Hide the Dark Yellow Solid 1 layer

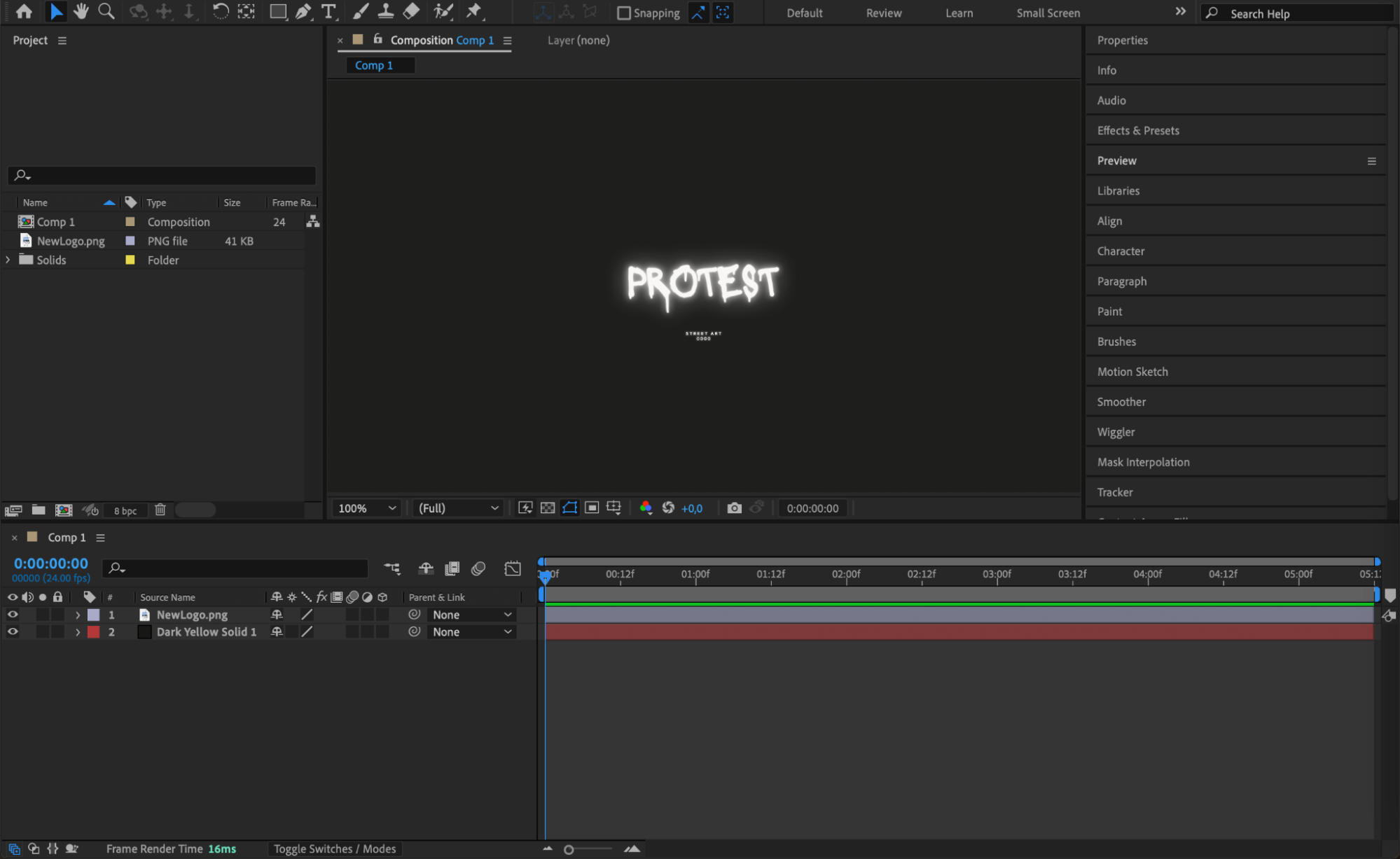[13, 631]
